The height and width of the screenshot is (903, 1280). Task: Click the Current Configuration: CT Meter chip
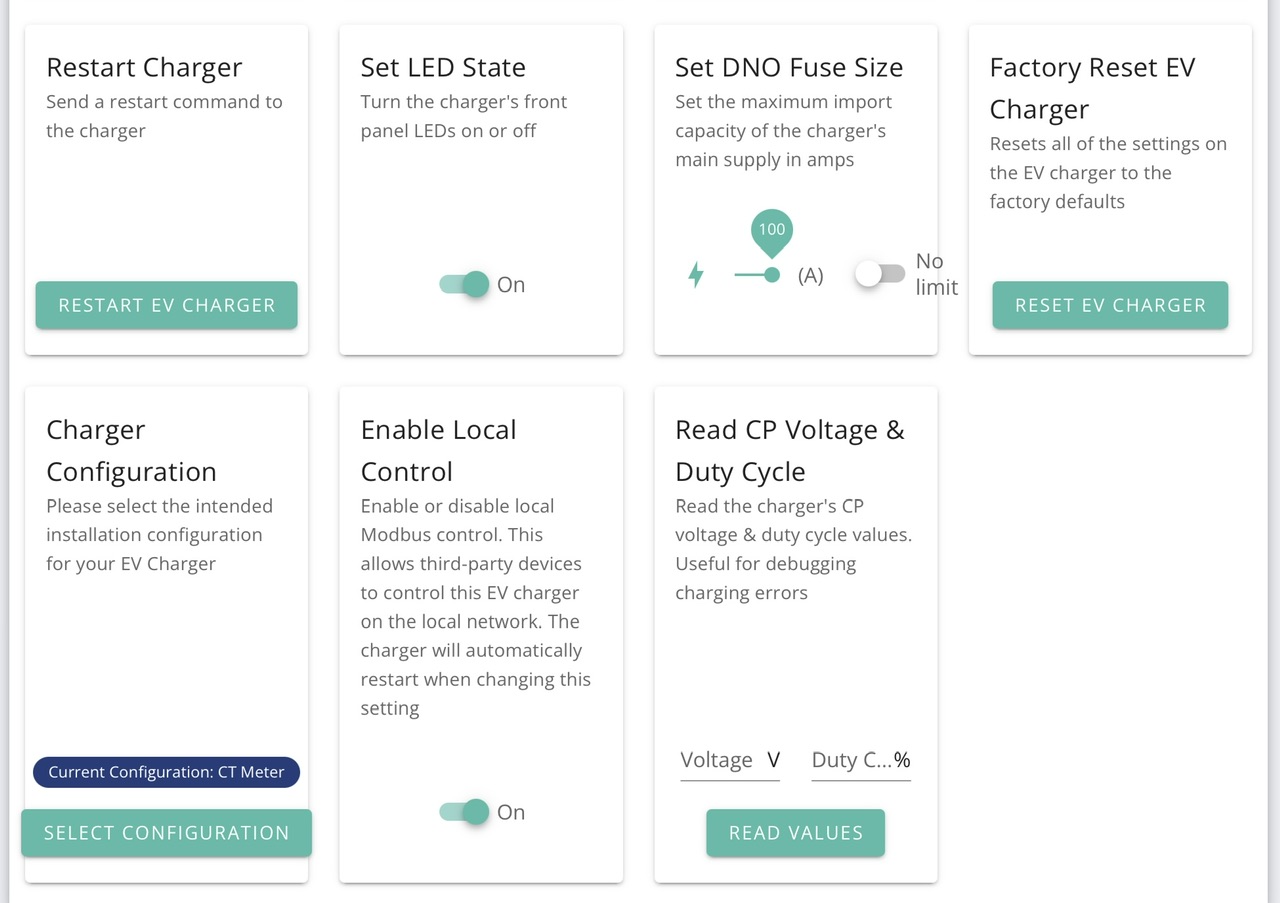[166, 772]
